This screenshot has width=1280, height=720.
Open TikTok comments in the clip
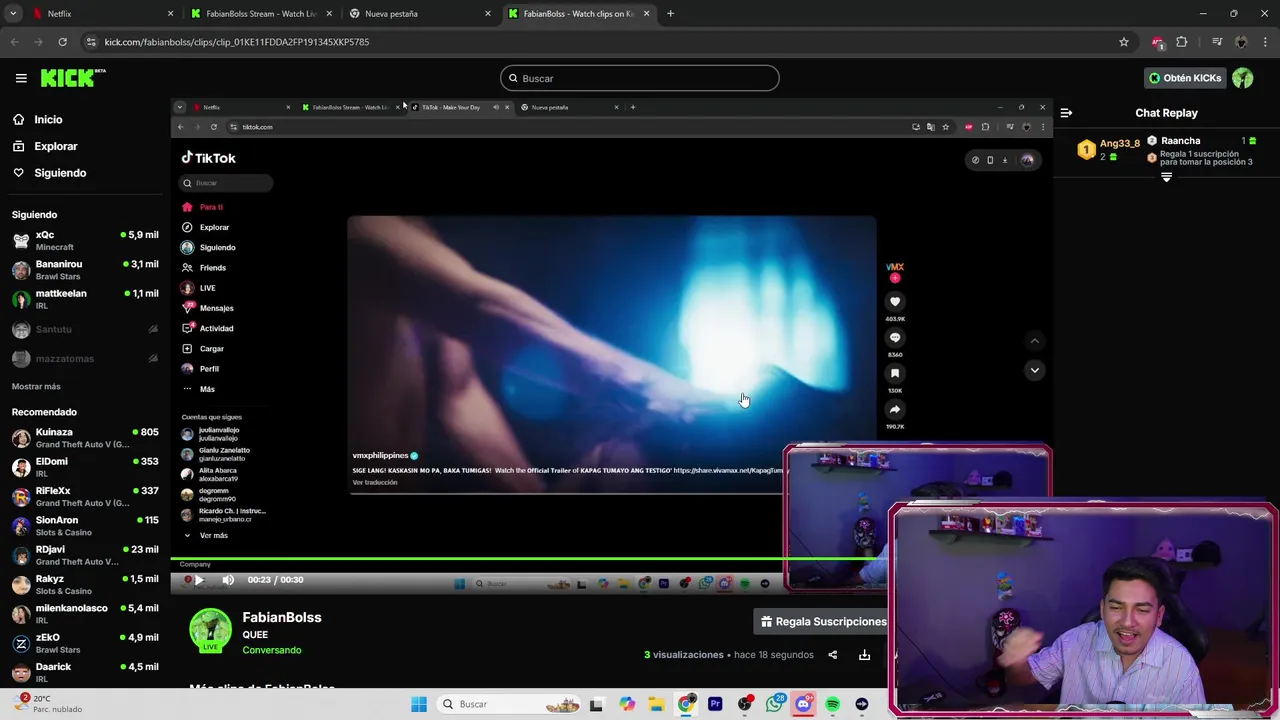pyautogui.click(x=895, y=338)
